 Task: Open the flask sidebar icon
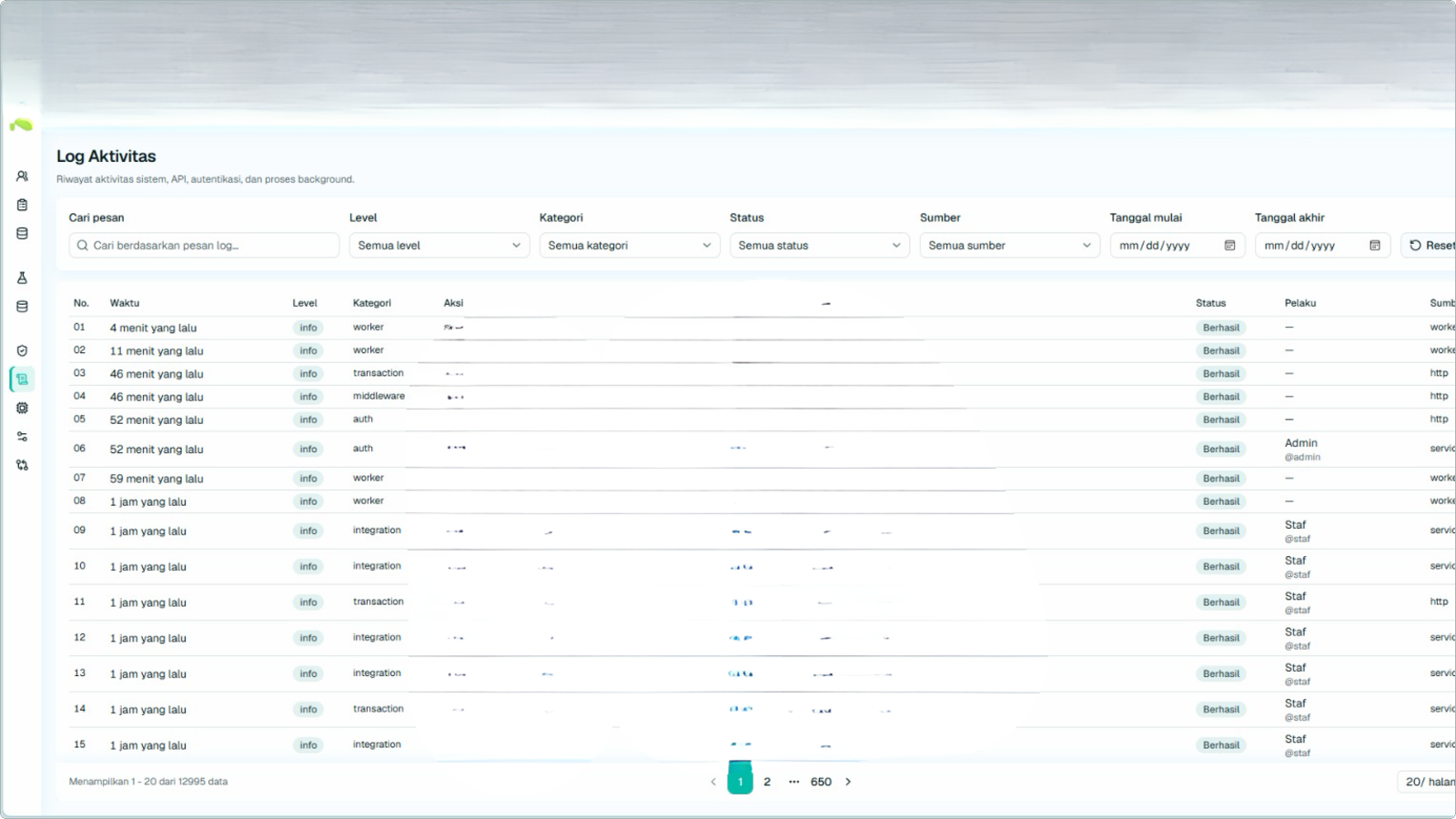[x=22, y=278]
